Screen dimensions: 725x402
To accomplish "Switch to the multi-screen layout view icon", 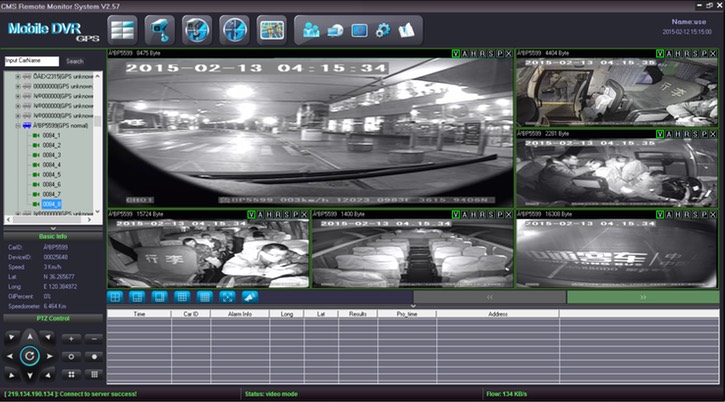I will click(x=122, y=29).
